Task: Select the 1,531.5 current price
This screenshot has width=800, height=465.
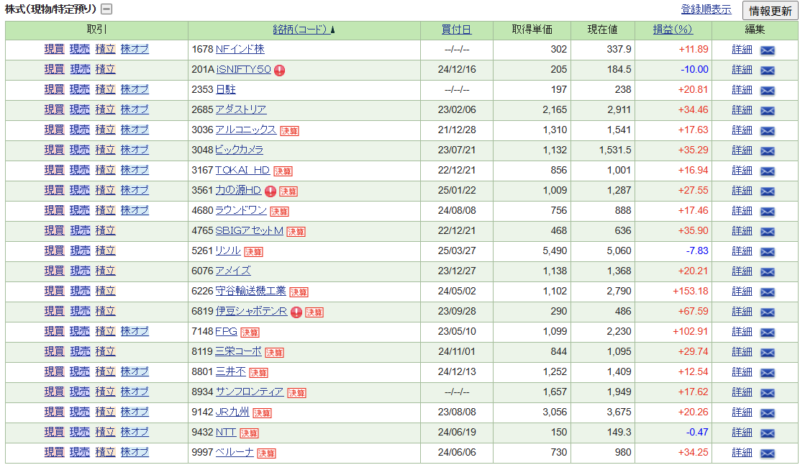Action: (615, 150)
